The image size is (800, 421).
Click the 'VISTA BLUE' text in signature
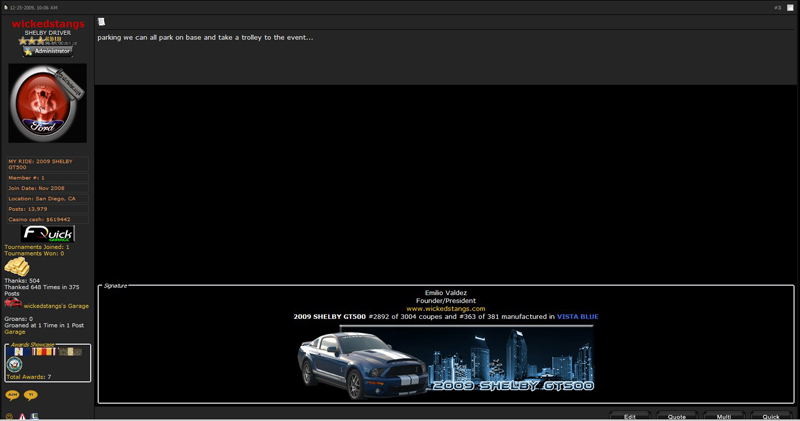click(x=578, y=317)
